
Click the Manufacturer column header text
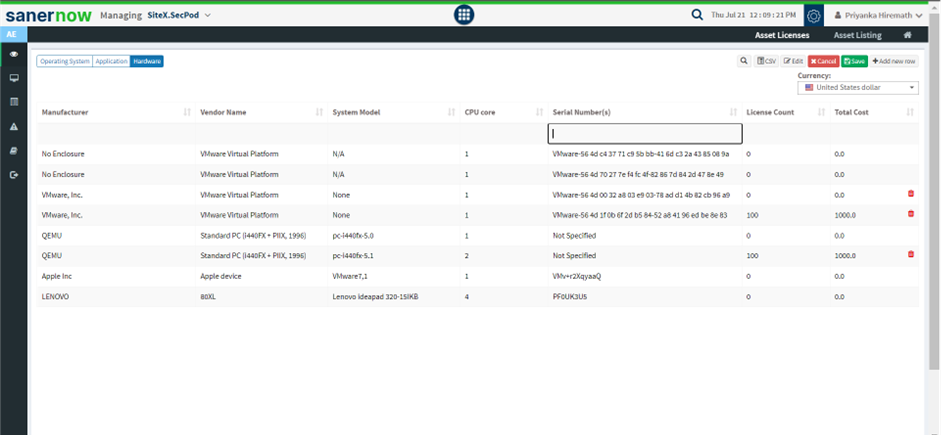tap(65, 112)
